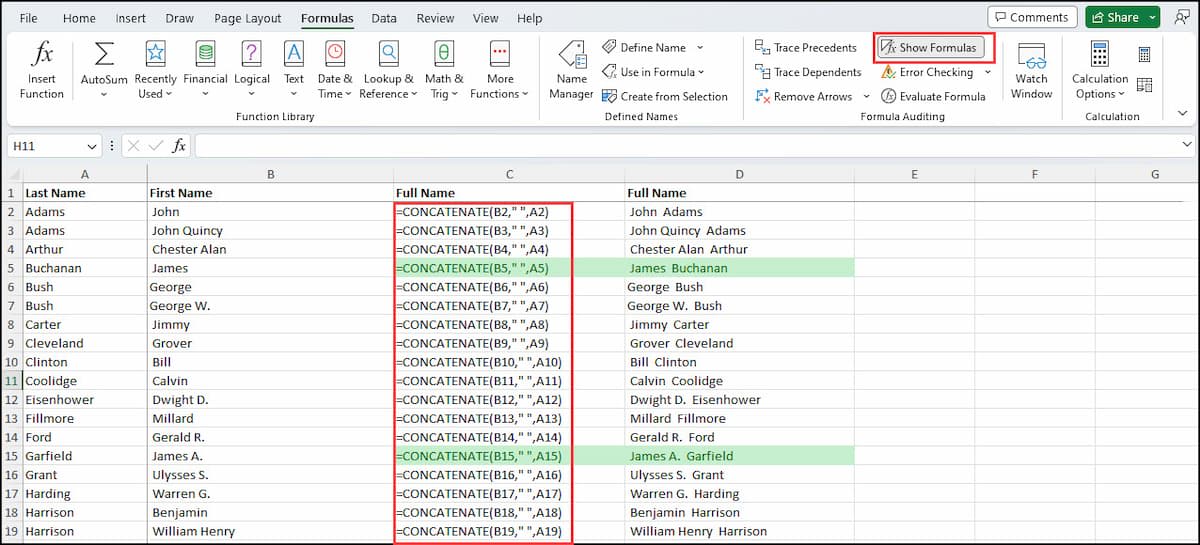Select the "Last Name" header cell
The width and height of the screenshot is (1200, 545).
[84, 193]
